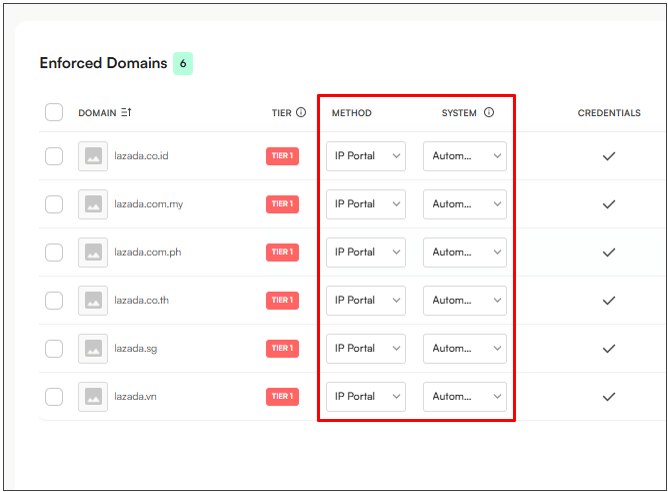The width and height of the screenshot is (668, 492).
Task: Open the Method dropdown for lazada.com.my
Action: point(366,204)
